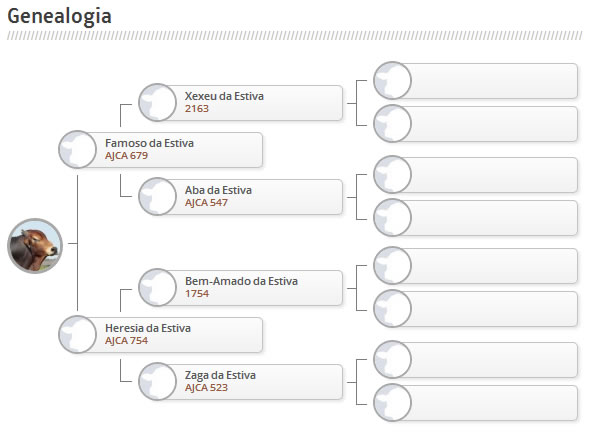Image resolution: width=615 pixels, height=447 pixels.
Task: Click Zaga da Estiva avatar icon
Action: coord(158,382)
